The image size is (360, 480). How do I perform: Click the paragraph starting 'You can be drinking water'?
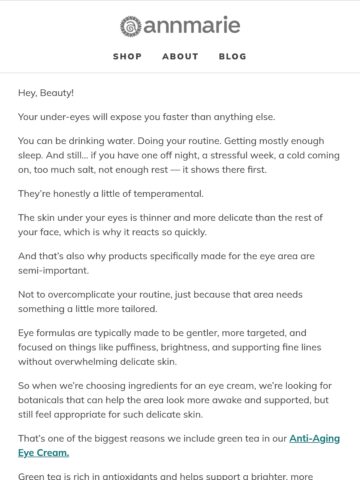point(179,155)
